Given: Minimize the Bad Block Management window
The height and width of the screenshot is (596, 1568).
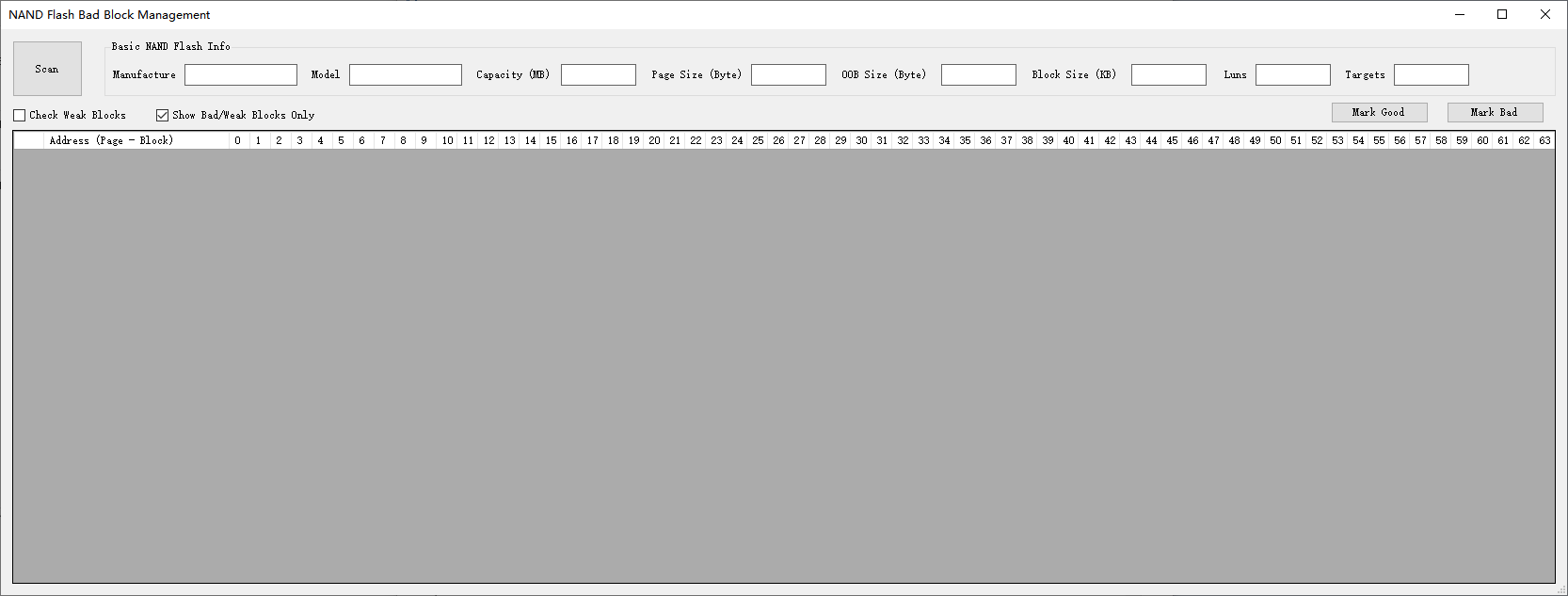Looking at the screenshot, I should click(x=1459, y=14).
